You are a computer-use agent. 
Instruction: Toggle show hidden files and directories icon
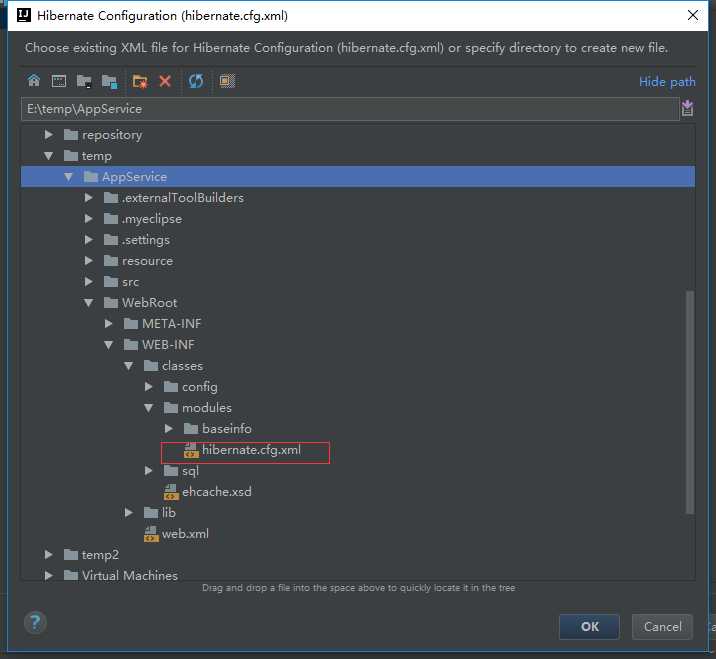coord(227,81)
